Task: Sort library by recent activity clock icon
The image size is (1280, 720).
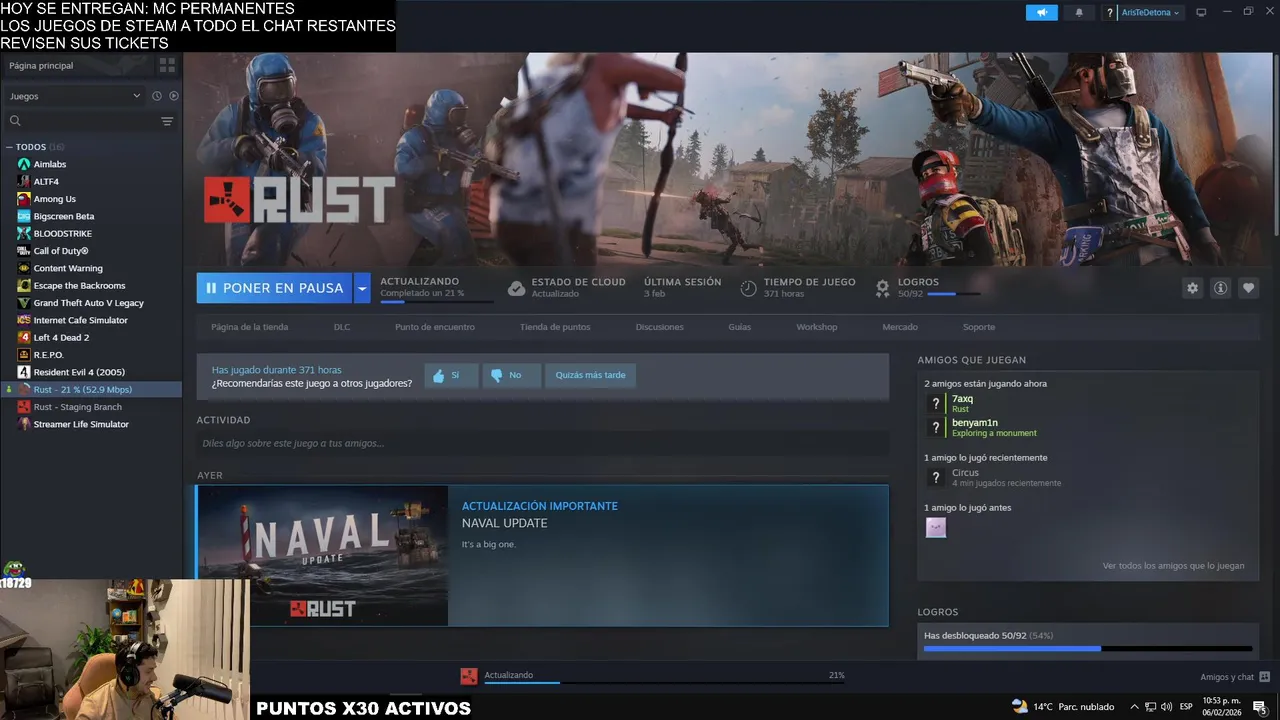Action: 157,96
